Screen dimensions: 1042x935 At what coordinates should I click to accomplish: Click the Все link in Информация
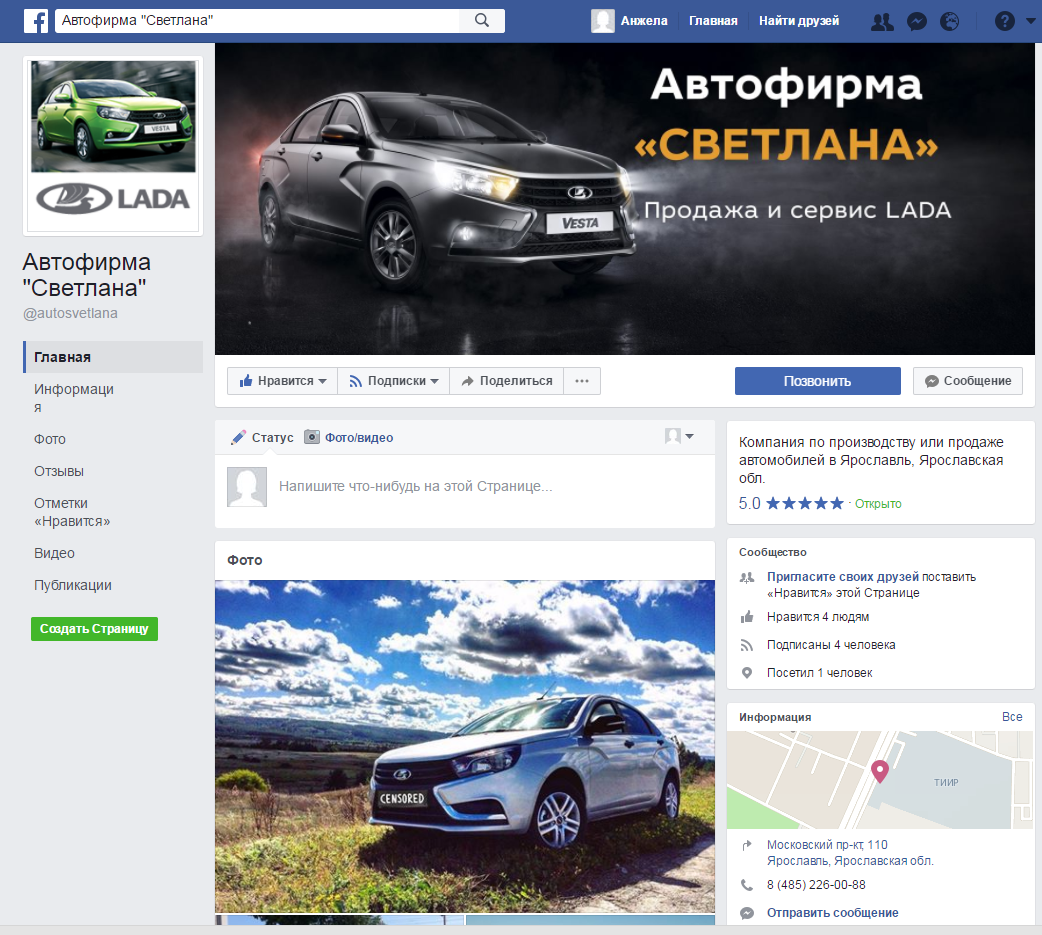tap(1011, 716)
